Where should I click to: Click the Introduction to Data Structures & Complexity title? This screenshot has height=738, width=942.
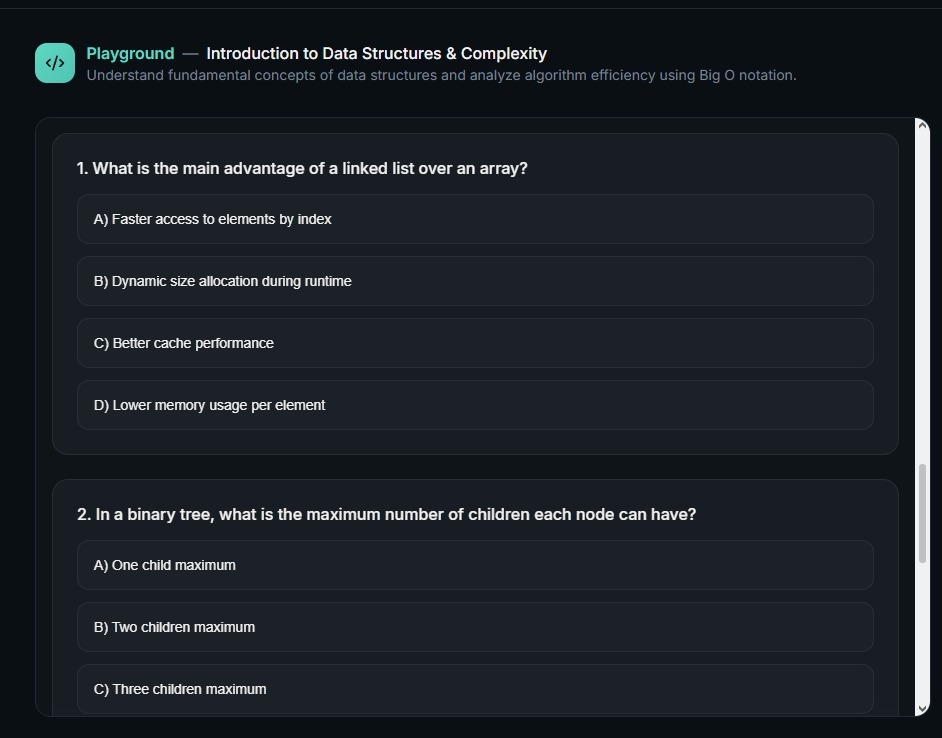pyautogui.click(x=376, y=54)
